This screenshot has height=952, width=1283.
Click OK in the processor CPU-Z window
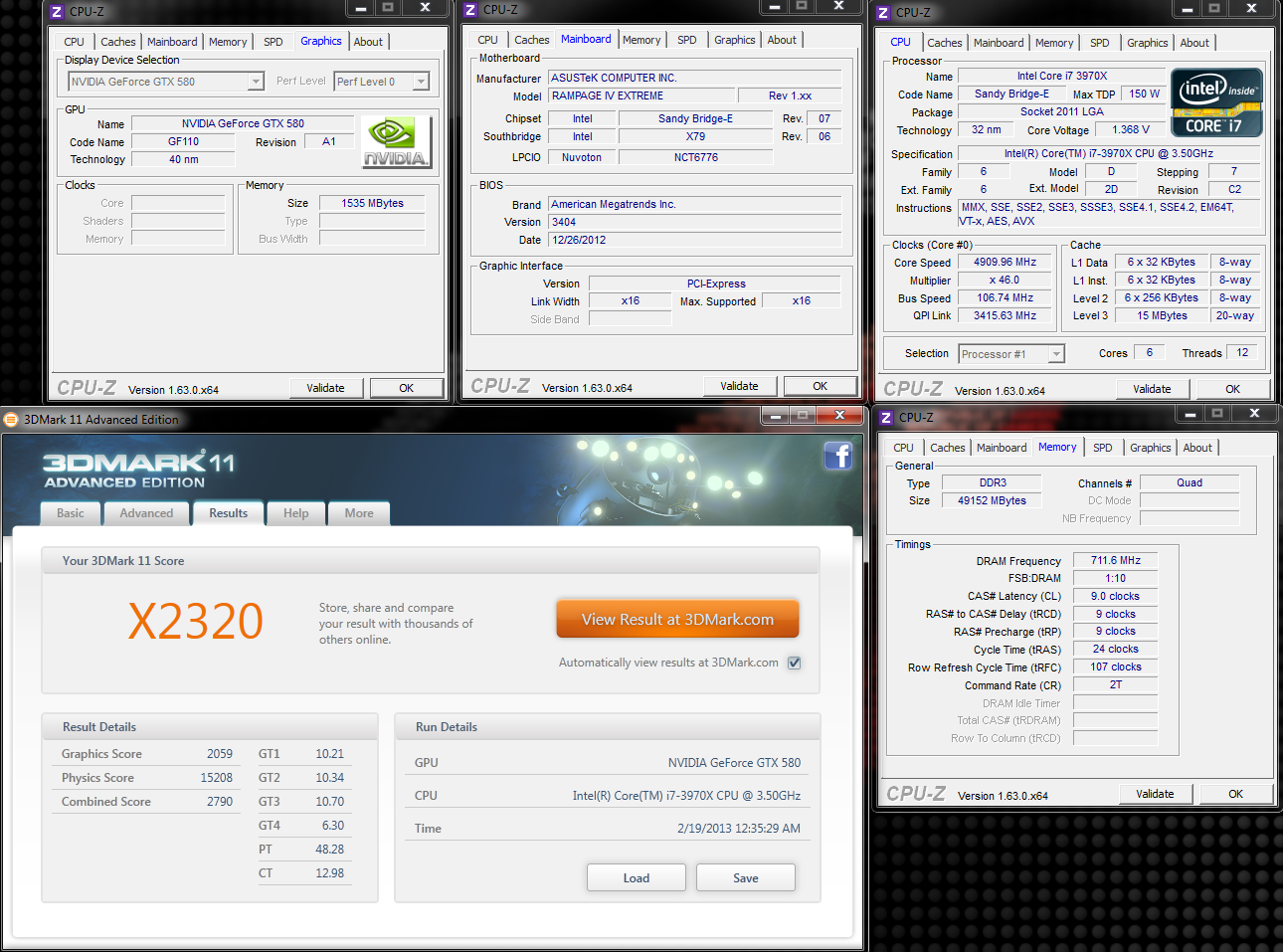click(x=1233, y=389)
